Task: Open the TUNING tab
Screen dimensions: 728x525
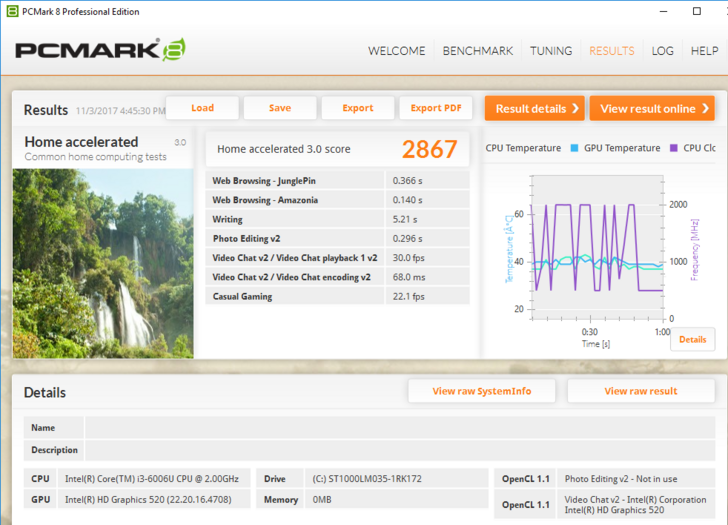Action: coord(551,51)
